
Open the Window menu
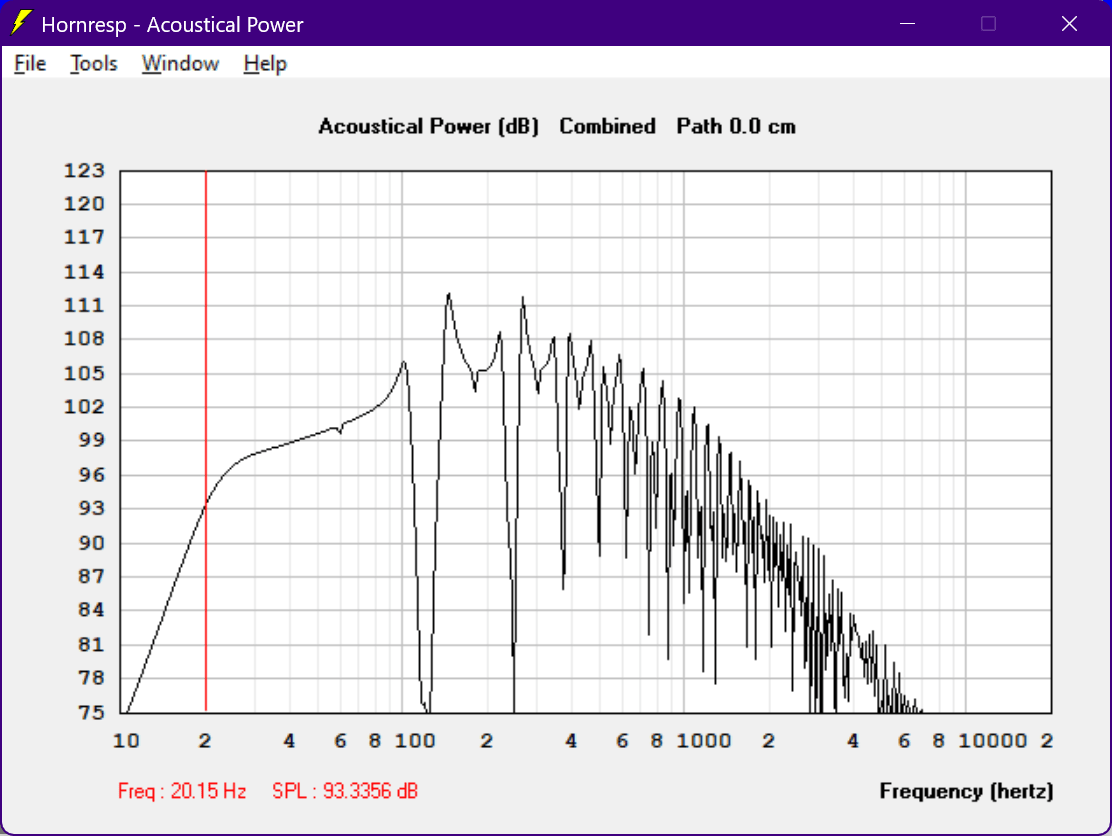[x=180, y=64]
